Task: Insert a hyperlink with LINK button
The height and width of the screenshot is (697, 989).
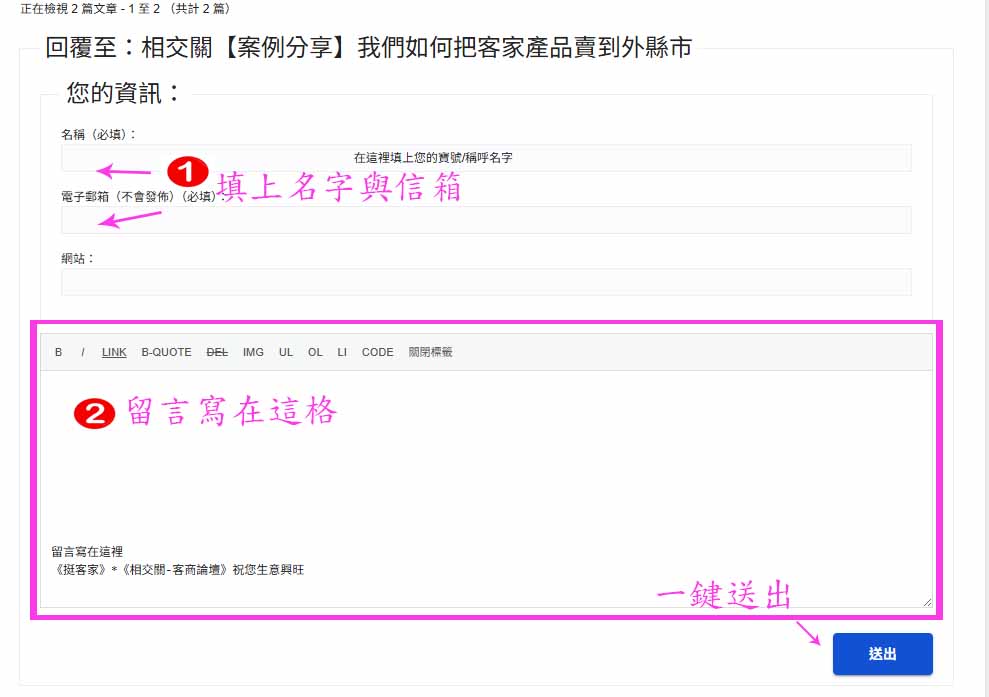Action: point(114,352)
